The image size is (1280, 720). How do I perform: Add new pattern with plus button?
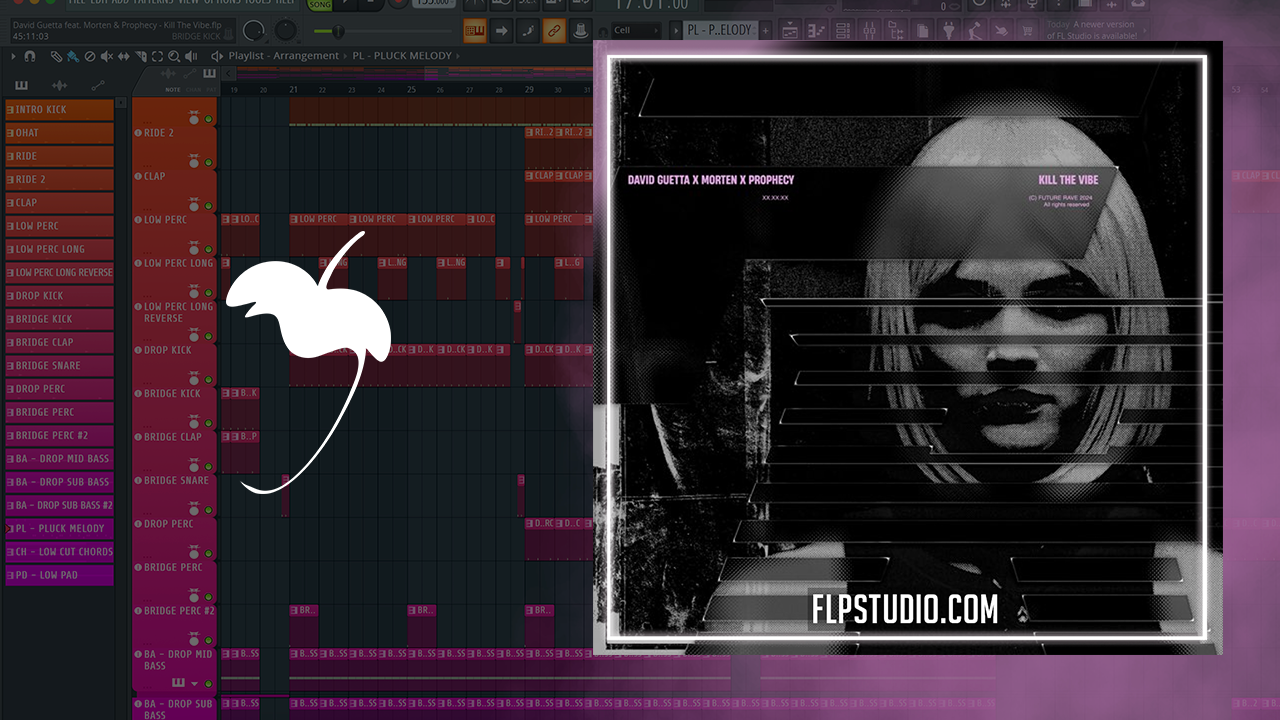[766, 30]
